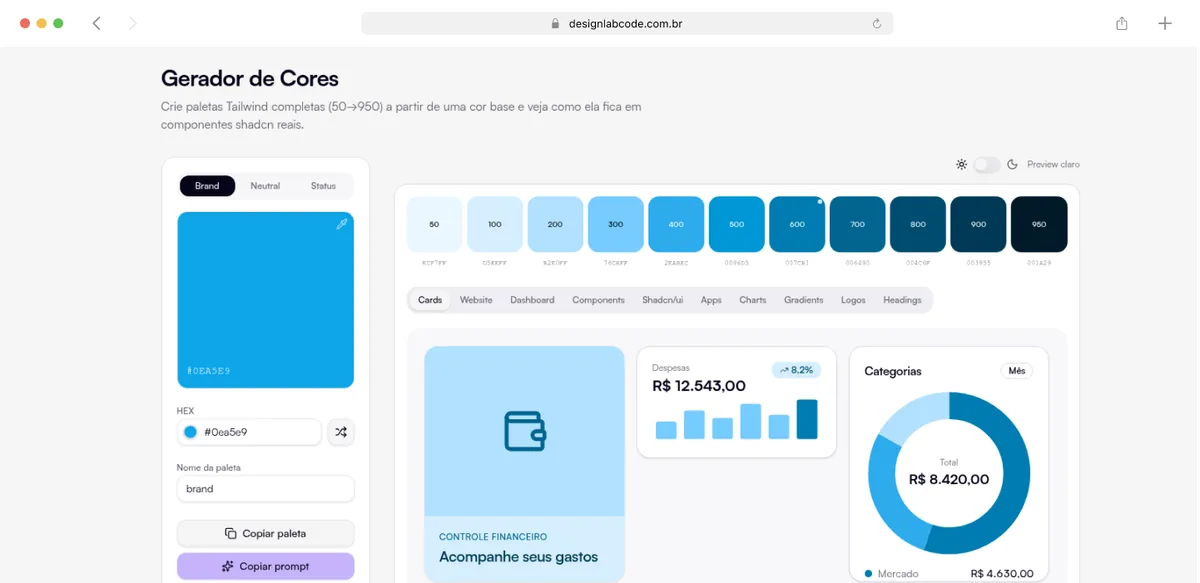Image resolution: width=1200 pixels, height=583 pixels.
Task: Switch to the Charts tab
Action: 752,300
